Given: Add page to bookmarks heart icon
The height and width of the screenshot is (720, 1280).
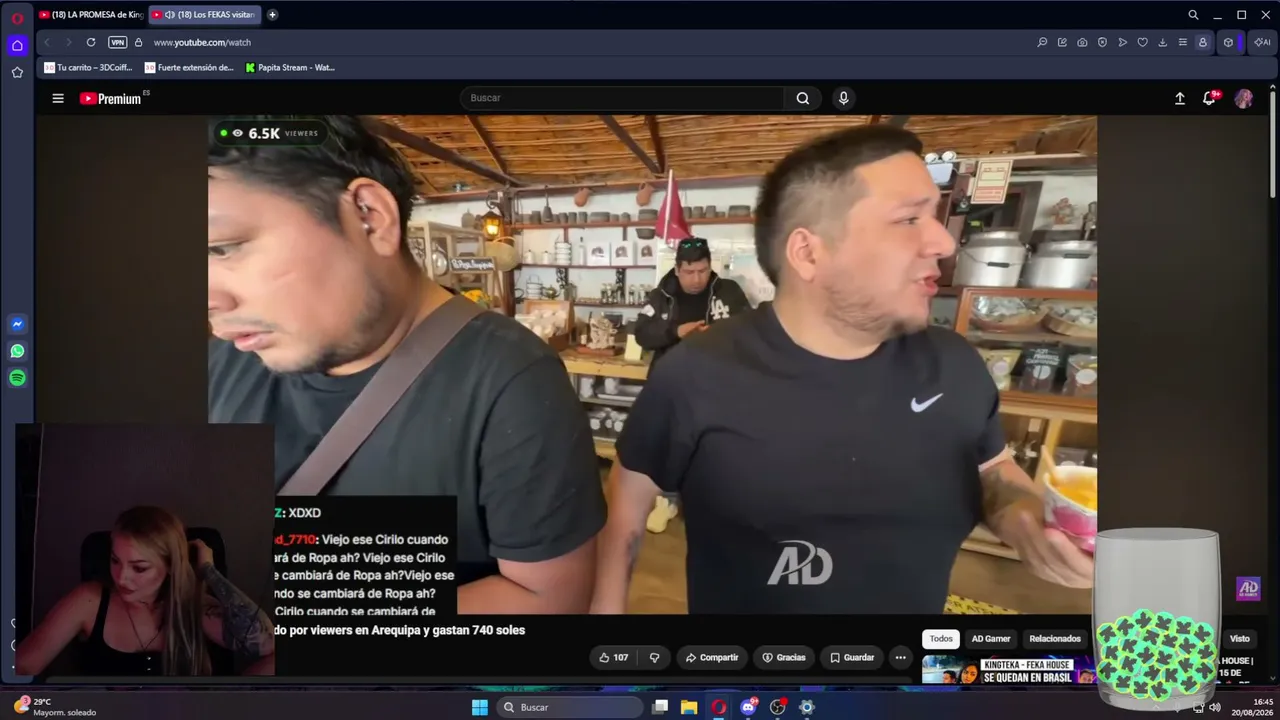Looking at the screenshot, I should coord(1142,42).
